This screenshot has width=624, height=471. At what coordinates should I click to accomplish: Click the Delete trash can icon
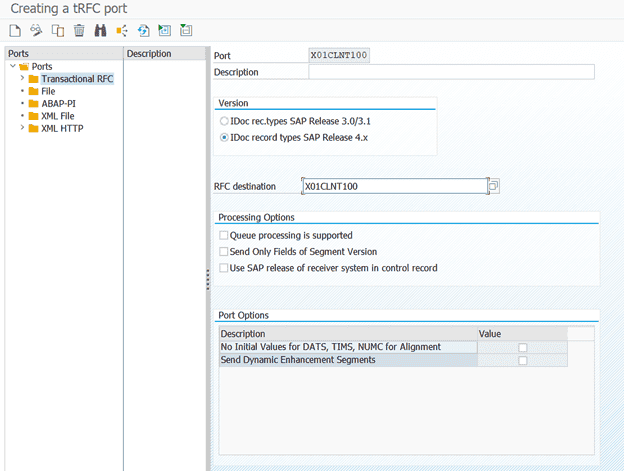pyautogui.click(x=79, y=31)
